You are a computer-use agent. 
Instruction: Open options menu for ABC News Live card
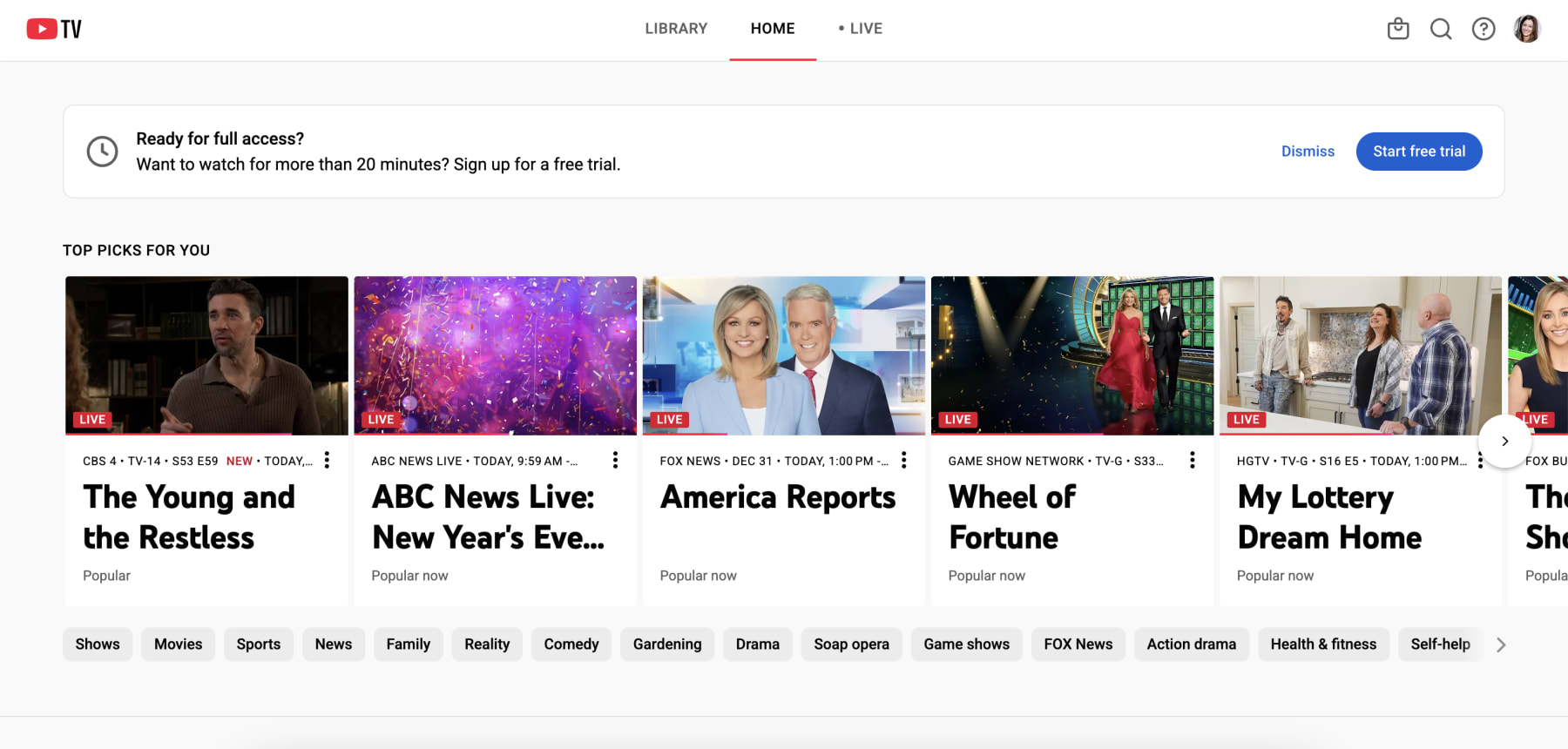point(615,460)
